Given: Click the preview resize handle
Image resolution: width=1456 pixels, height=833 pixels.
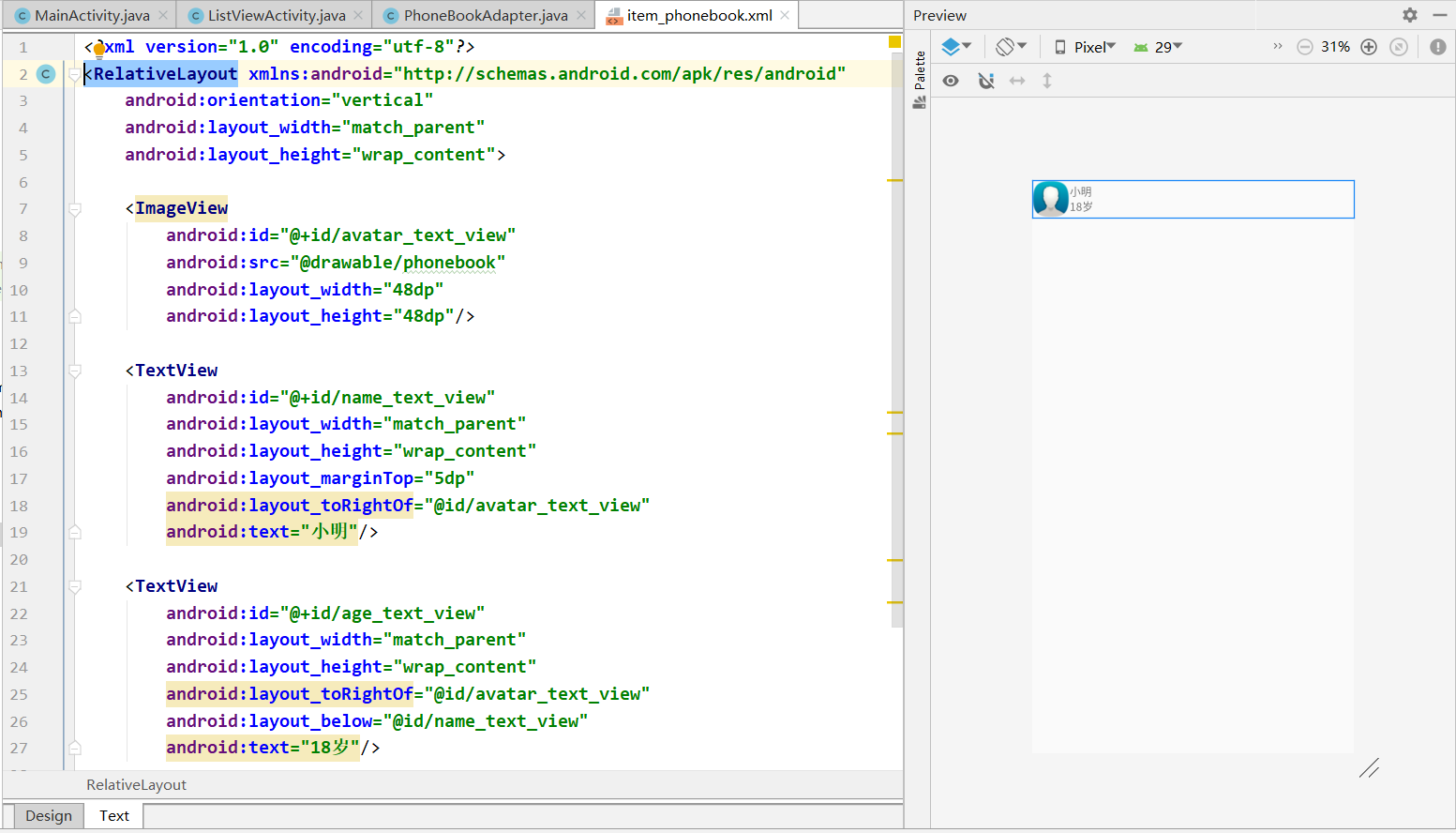Looking at the screenshot, I should pos(1369,768).
